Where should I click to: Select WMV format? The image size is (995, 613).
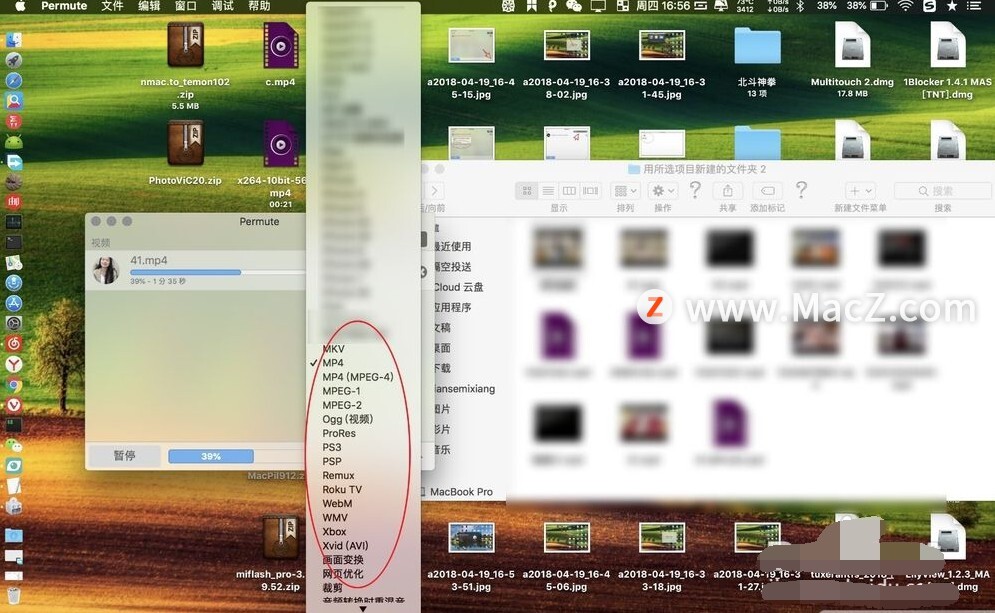[x=334, y=518]
